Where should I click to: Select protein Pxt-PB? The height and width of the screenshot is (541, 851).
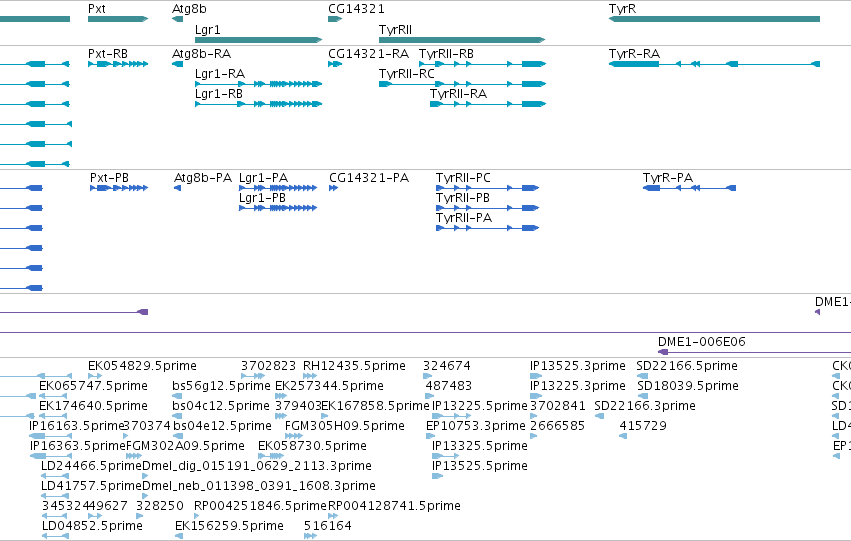tap(119, 188)
